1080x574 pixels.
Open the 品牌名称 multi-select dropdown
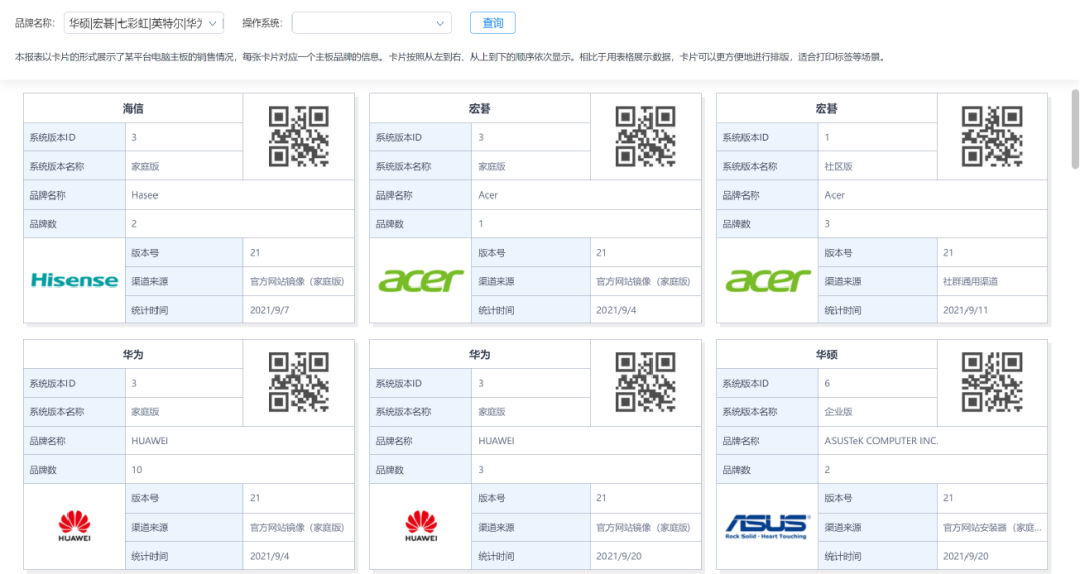[x=145, y=23]
